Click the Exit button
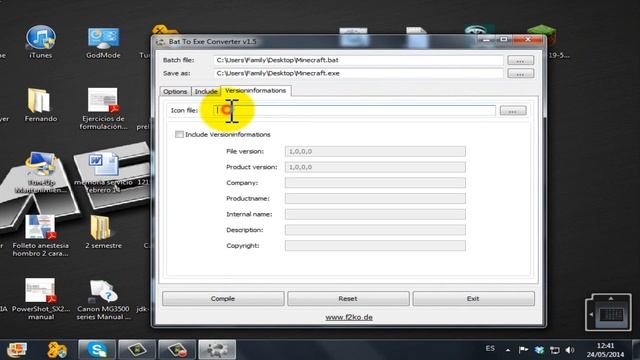640x360 pixels. [473, 298]
